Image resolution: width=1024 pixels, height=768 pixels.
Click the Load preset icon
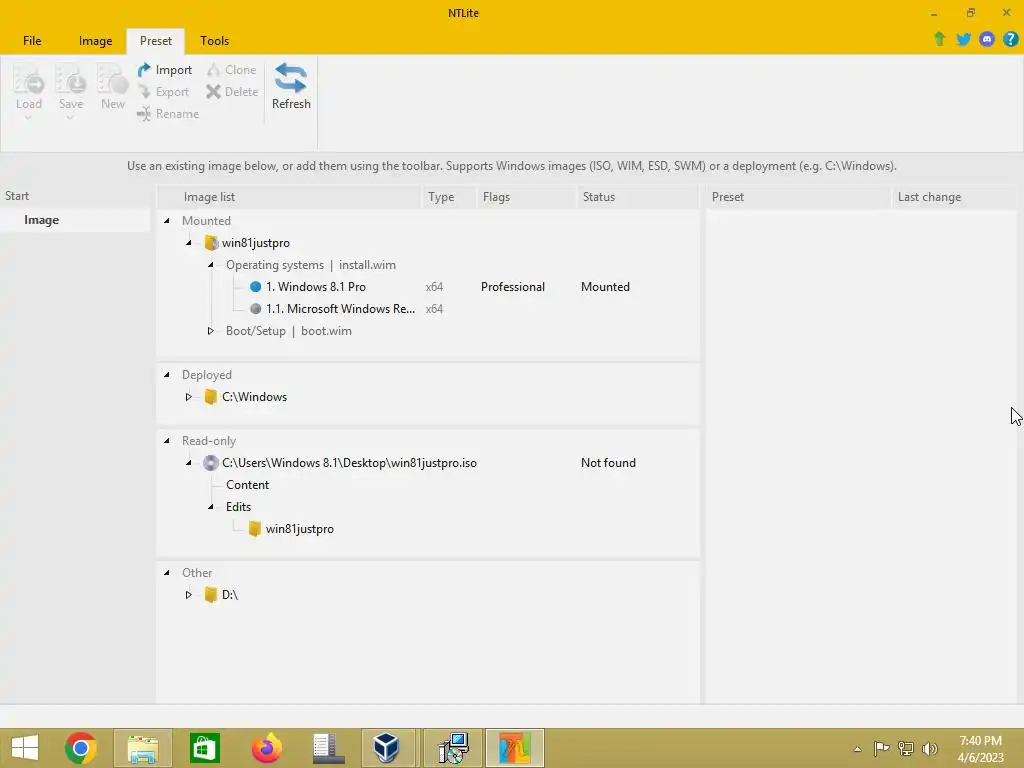coord(29,88)
